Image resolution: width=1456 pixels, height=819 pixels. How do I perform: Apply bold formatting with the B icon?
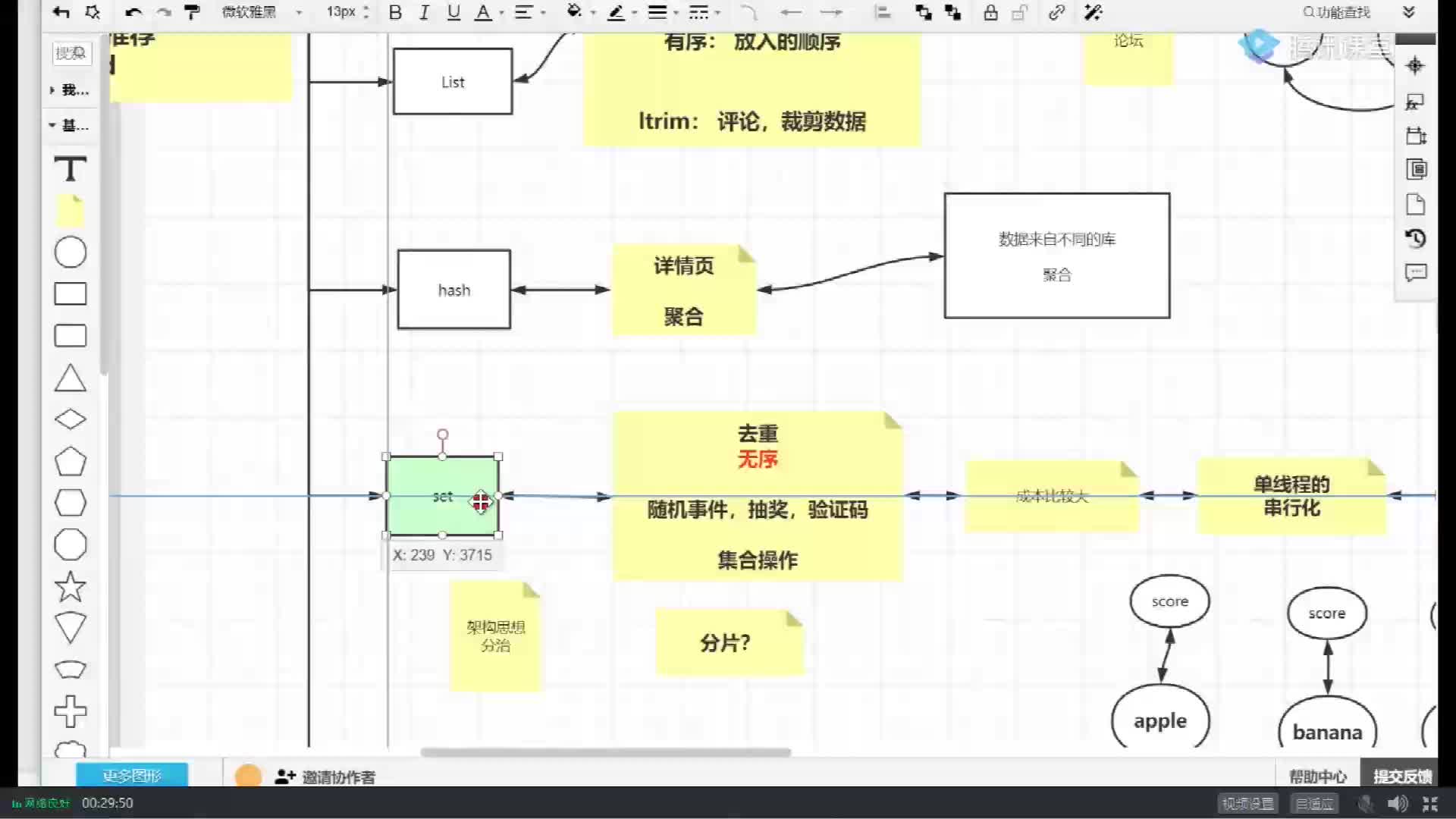click(x=395, y=12)
